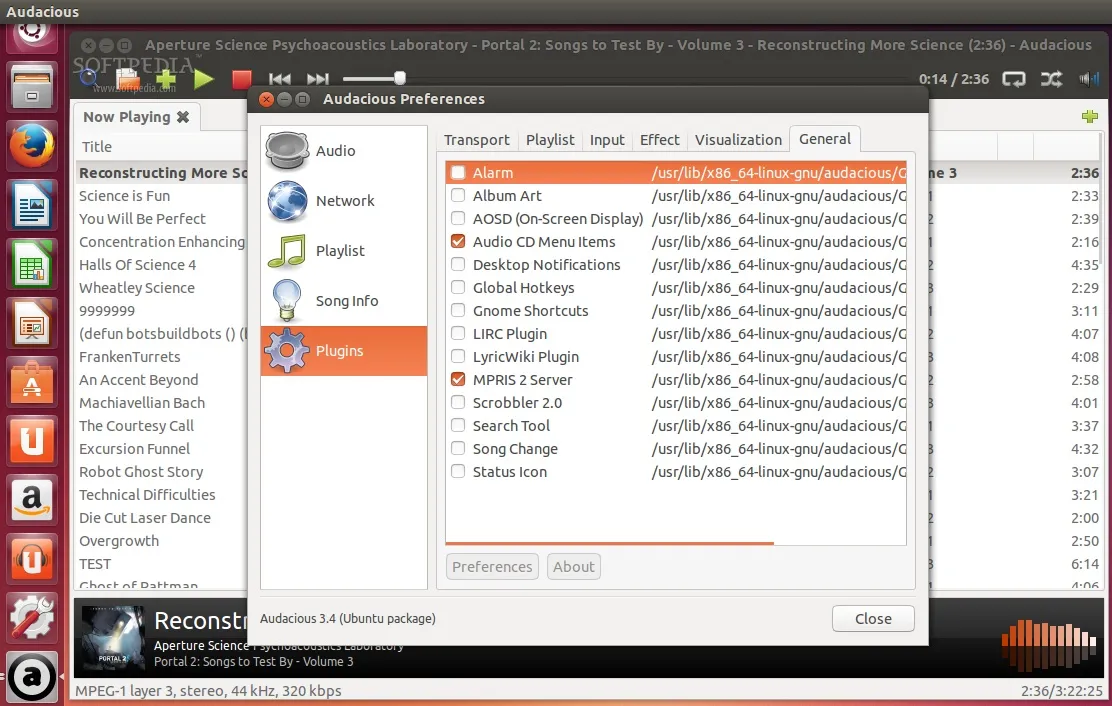Skip to the next track
The width and height of the screenshot is (1112, 706).
317,79
